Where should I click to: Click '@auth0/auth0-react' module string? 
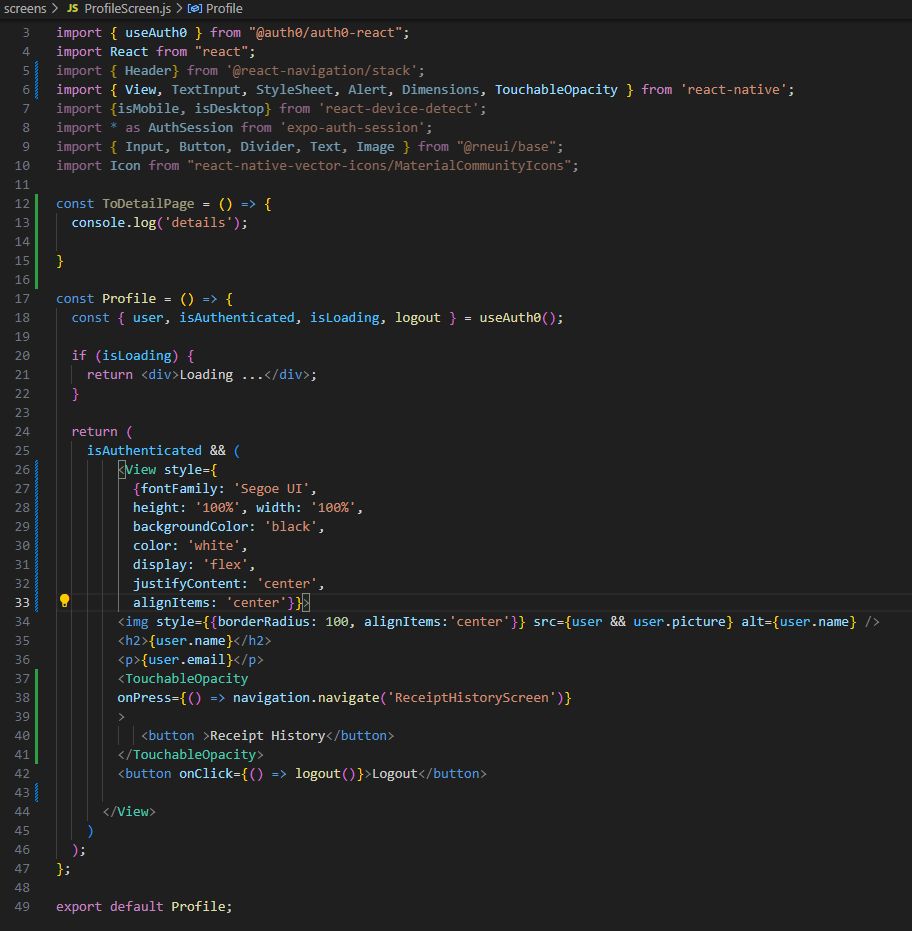[x=325, y=33]
